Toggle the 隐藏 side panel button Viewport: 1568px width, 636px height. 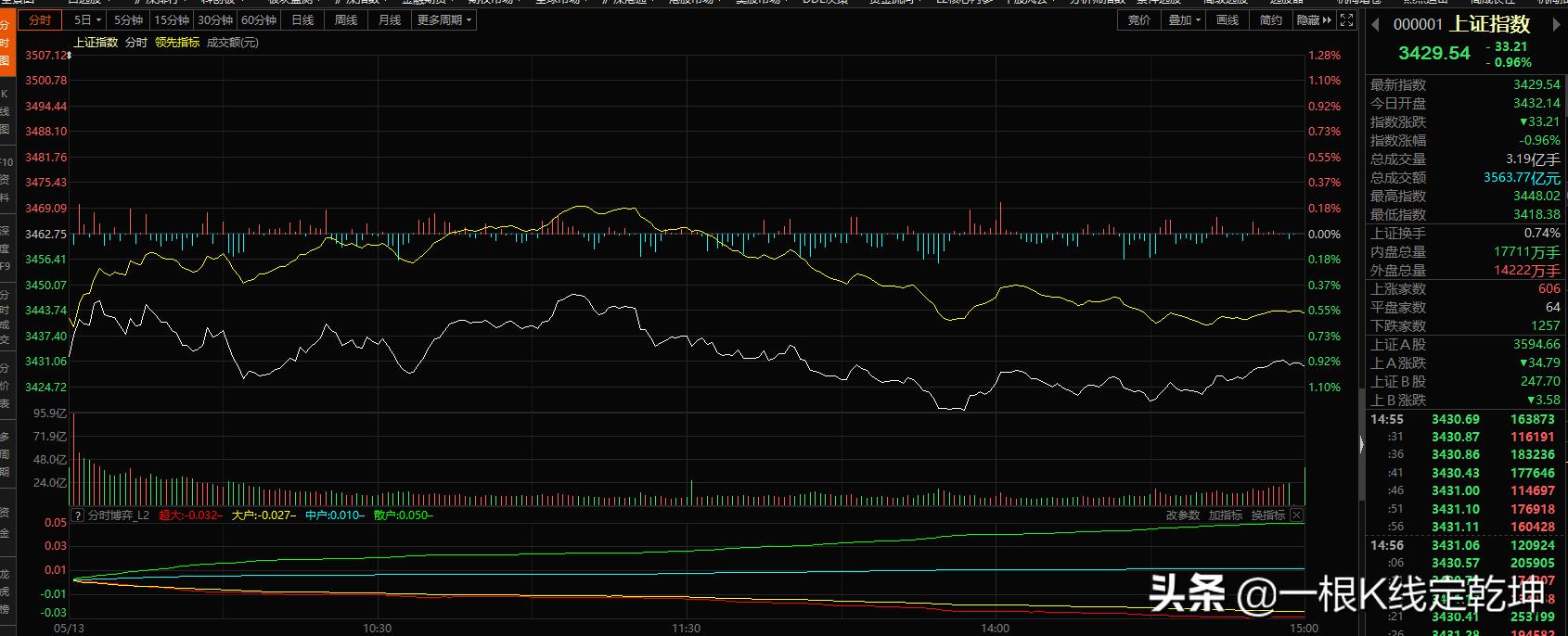coord(1314,19)
